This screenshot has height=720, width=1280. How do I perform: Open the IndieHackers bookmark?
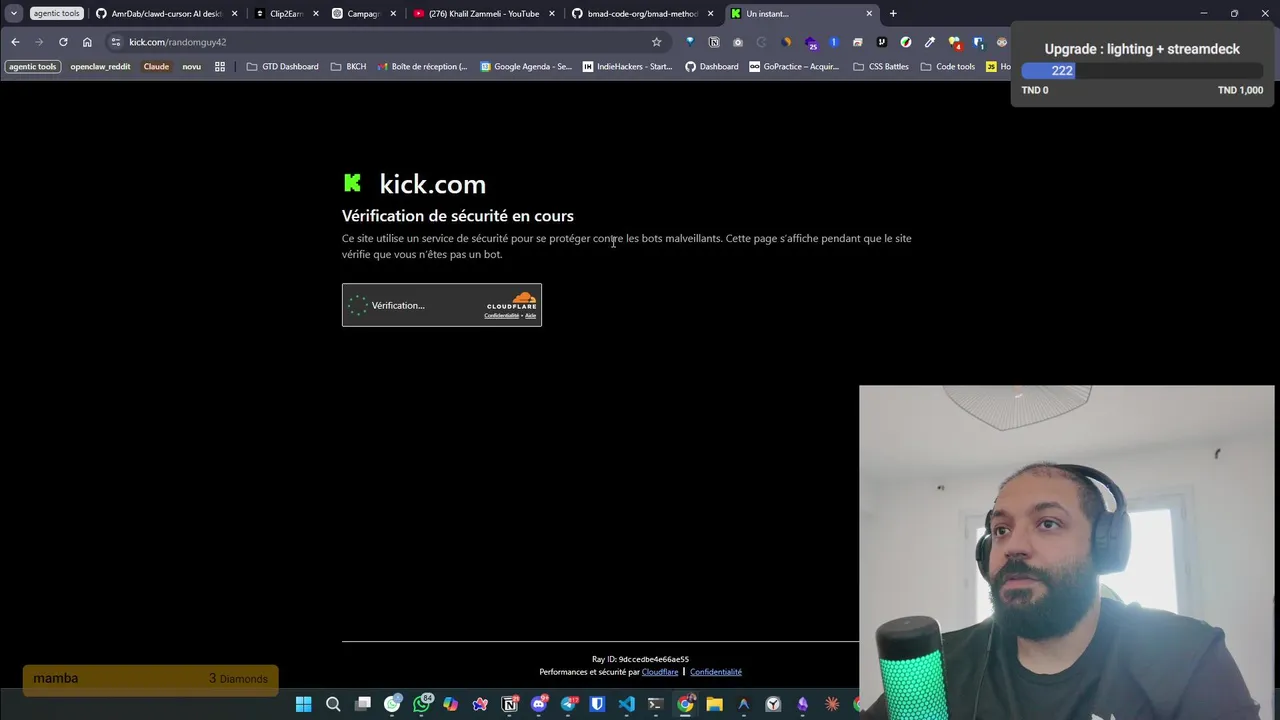click(627, 67)
